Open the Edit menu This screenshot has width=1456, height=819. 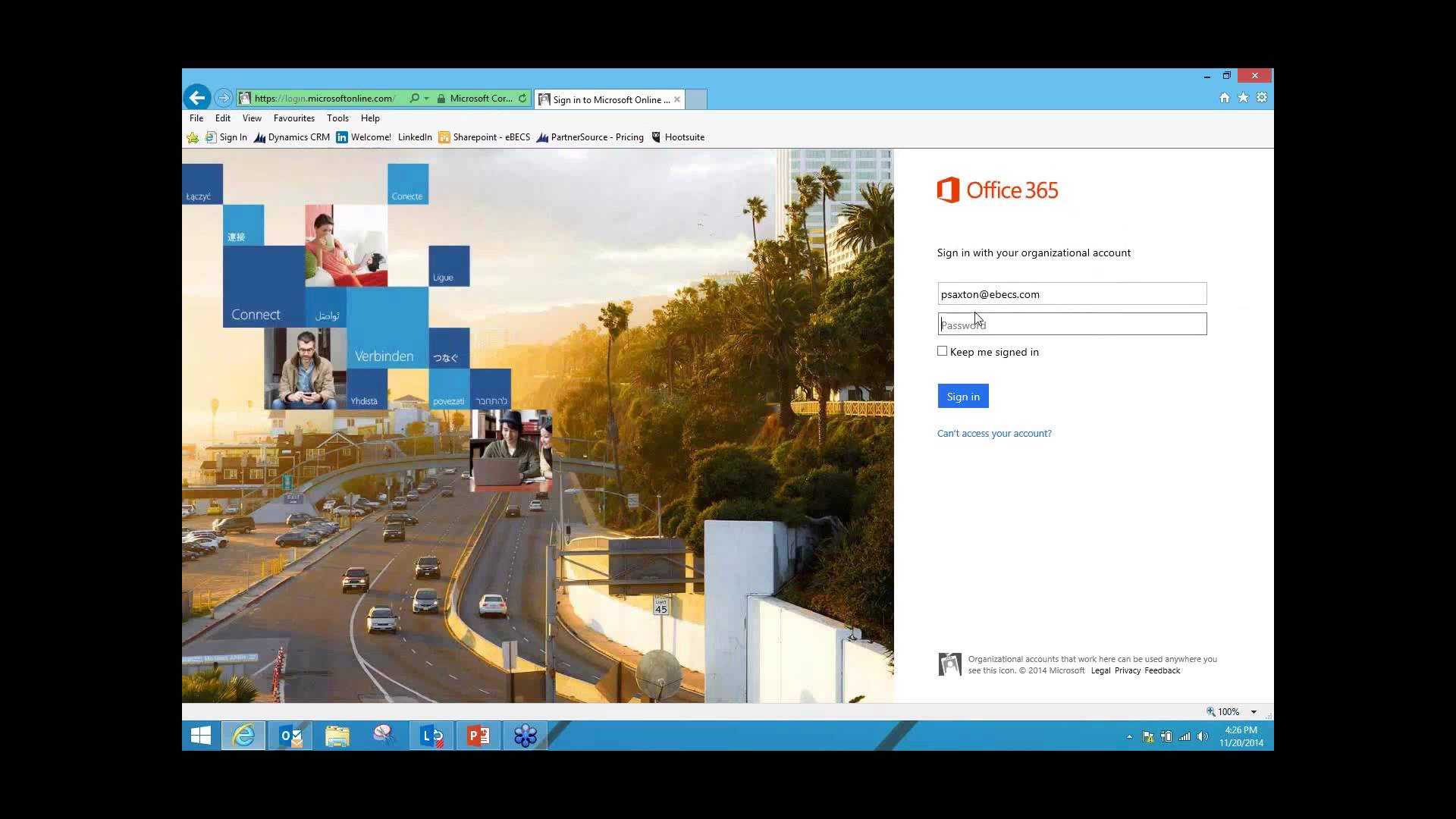click(x=223, y=118)
